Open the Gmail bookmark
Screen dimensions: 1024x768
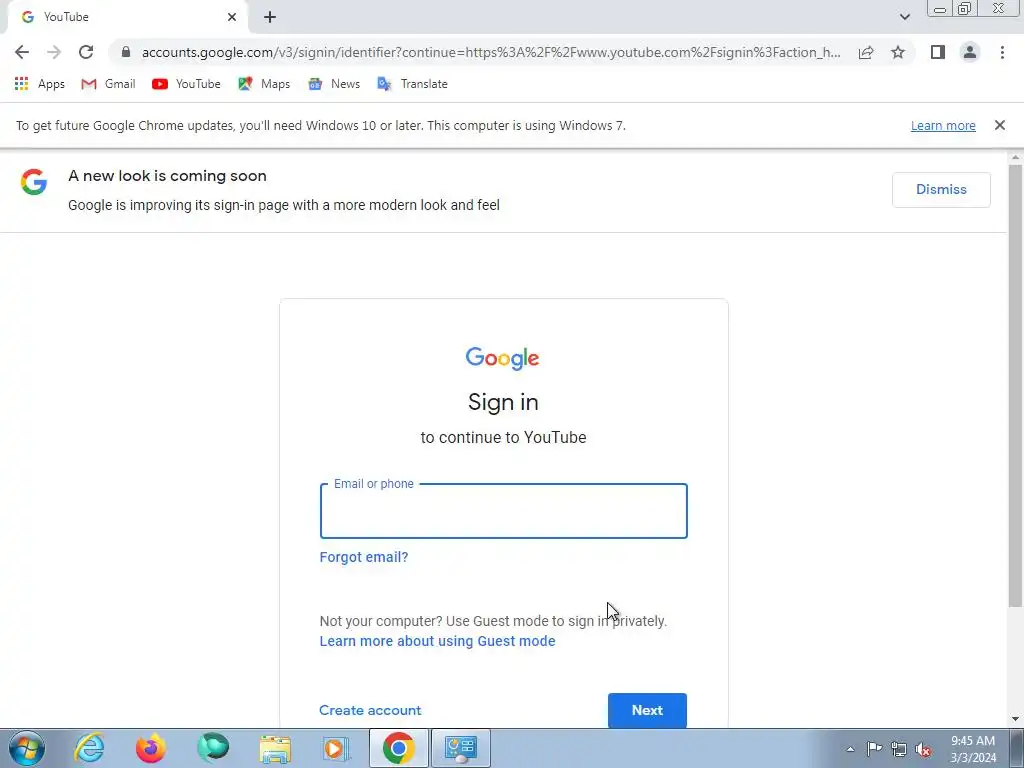(108, 84)
